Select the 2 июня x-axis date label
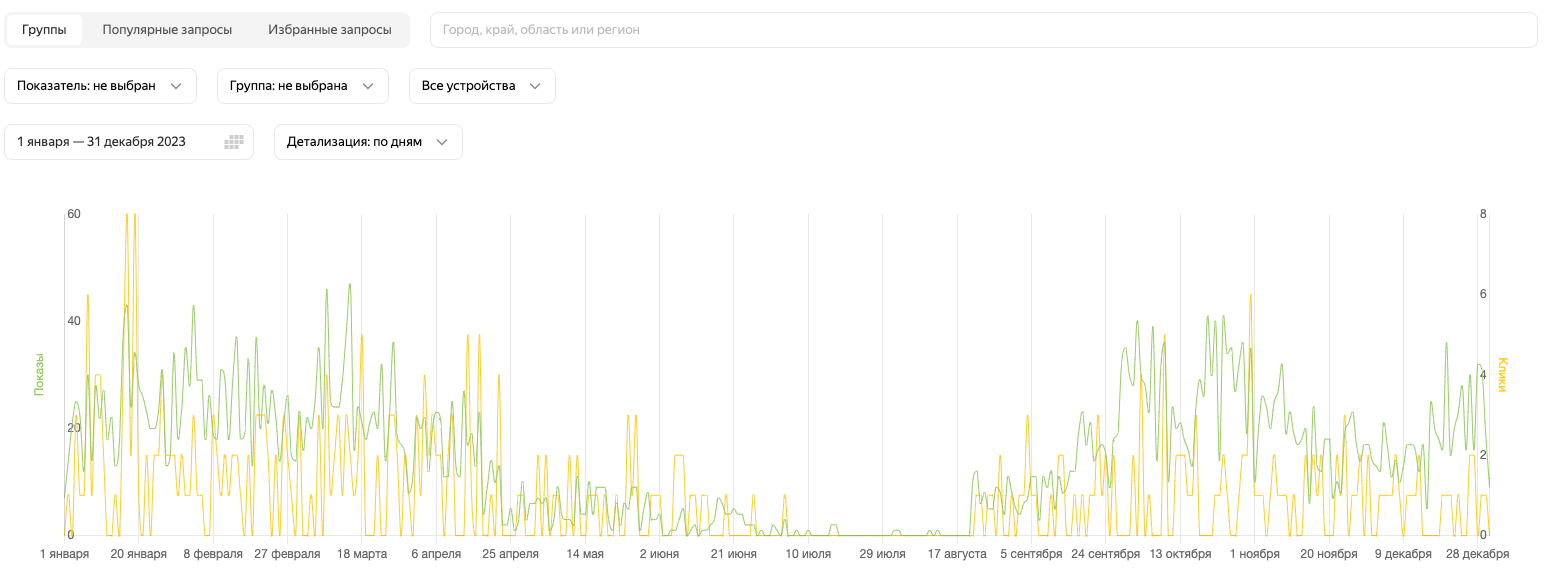This screenshot has height=581, width=1546. pyautogui.click(x=659, y=554)
